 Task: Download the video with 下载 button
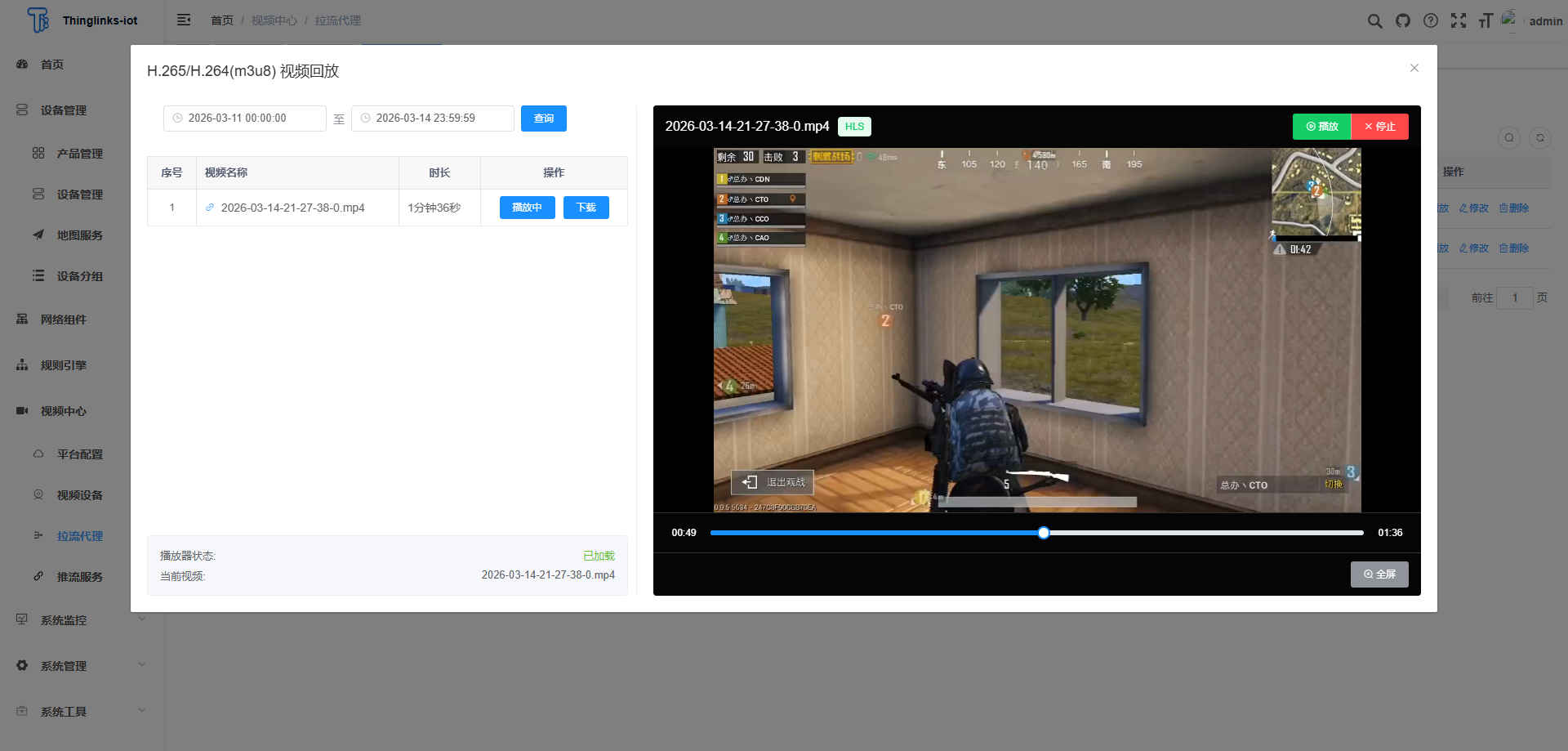(x=586, y=208)
